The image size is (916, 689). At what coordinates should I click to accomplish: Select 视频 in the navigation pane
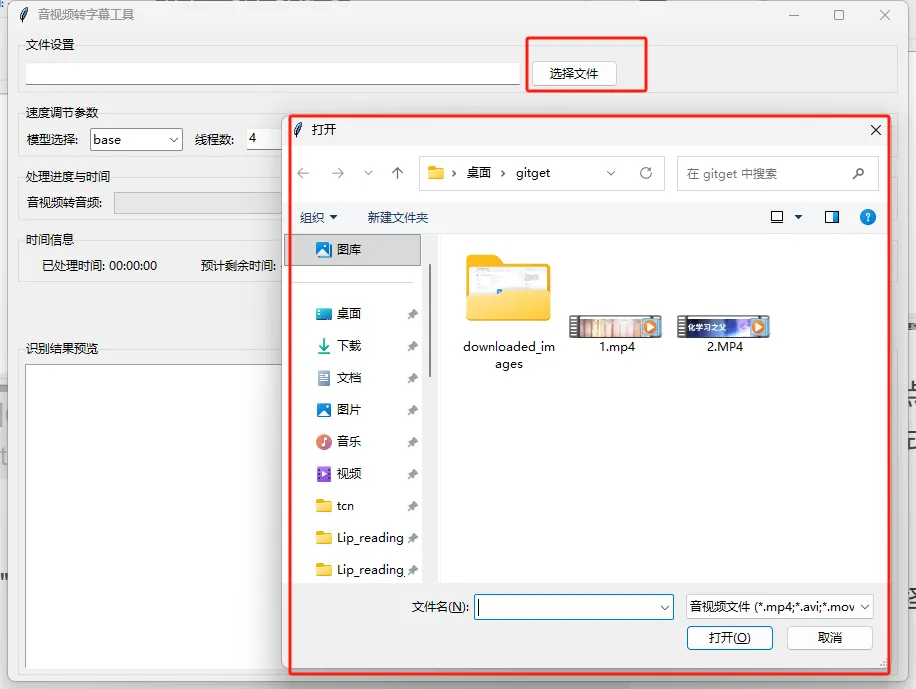point(349,473)
